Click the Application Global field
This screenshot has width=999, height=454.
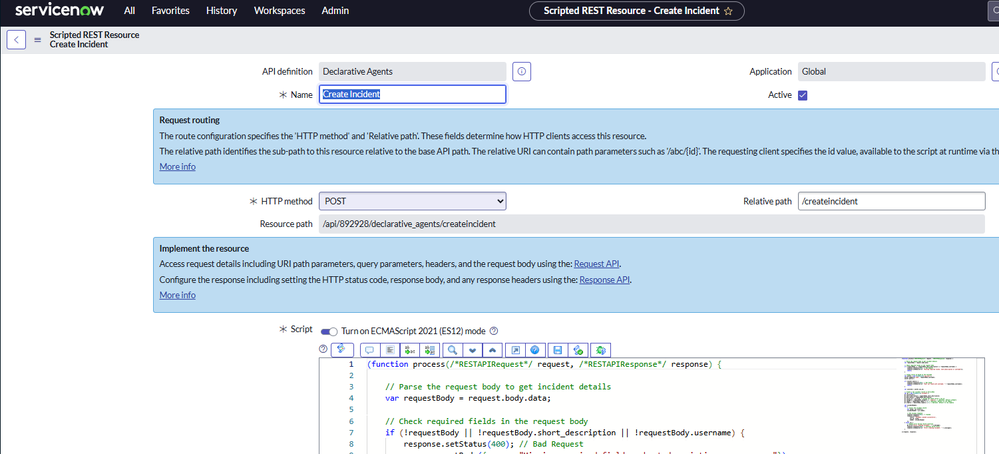pos(891,71)
